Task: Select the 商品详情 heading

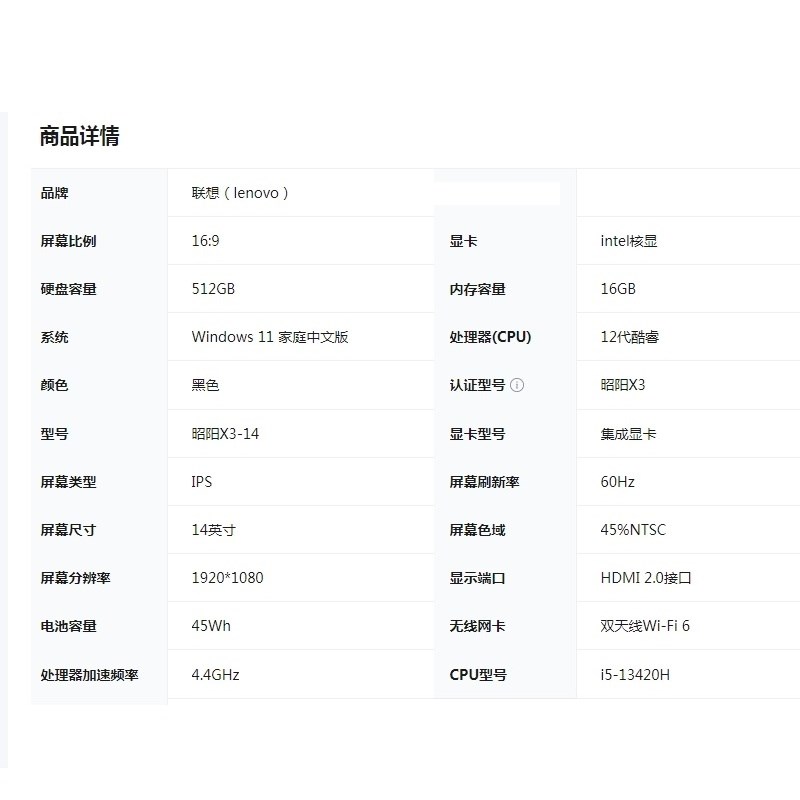Action: pos(80,136)
